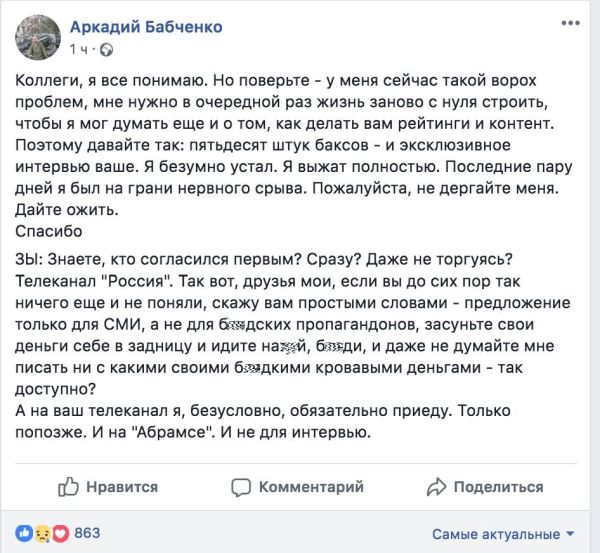The height and width of the screenshot is (553, 600).
Task: Click the sad crying reaction emoji
Action: pos(42,533)
